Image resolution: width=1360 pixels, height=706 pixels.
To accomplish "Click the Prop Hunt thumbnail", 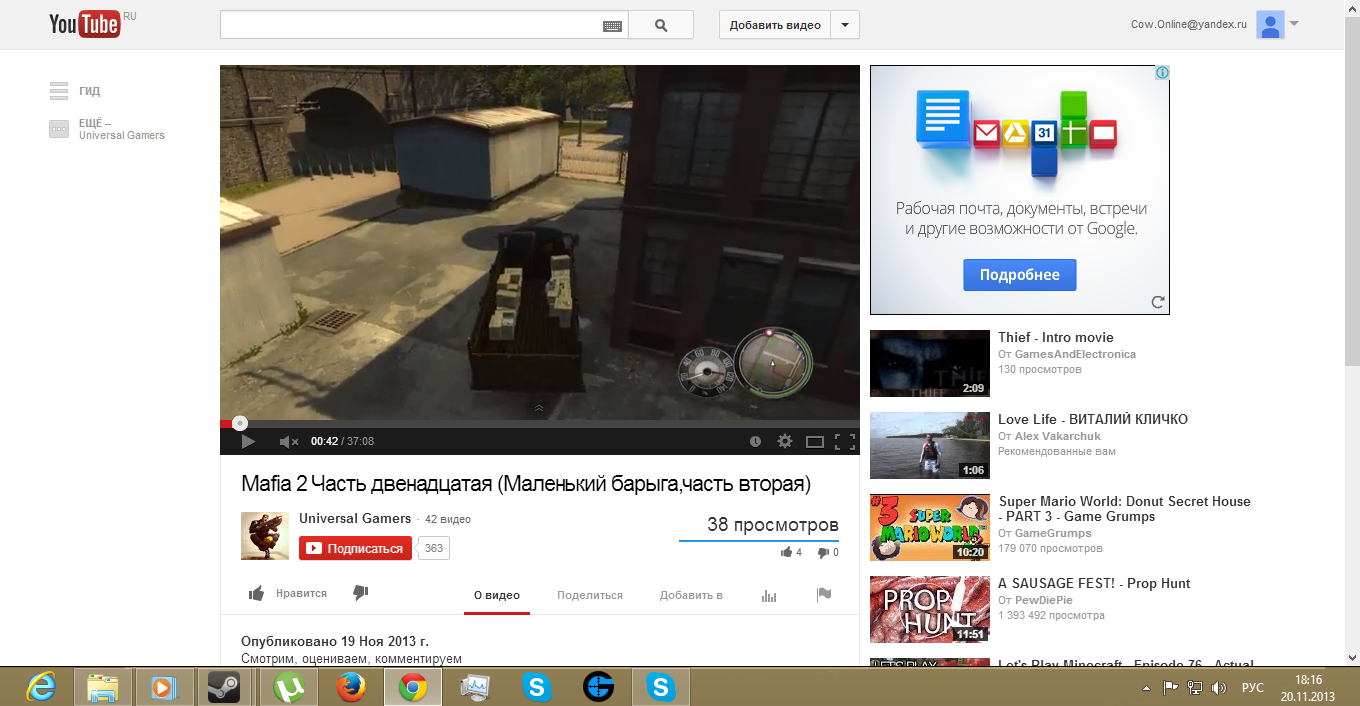I will pyautogui.click(x=929, y=609).
